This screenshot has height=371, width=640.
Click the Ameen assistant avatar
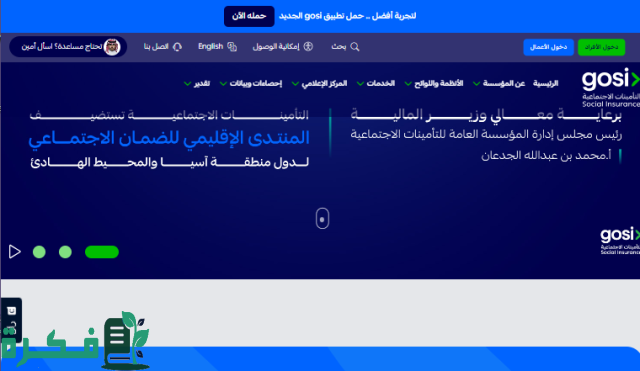(112, 47)
